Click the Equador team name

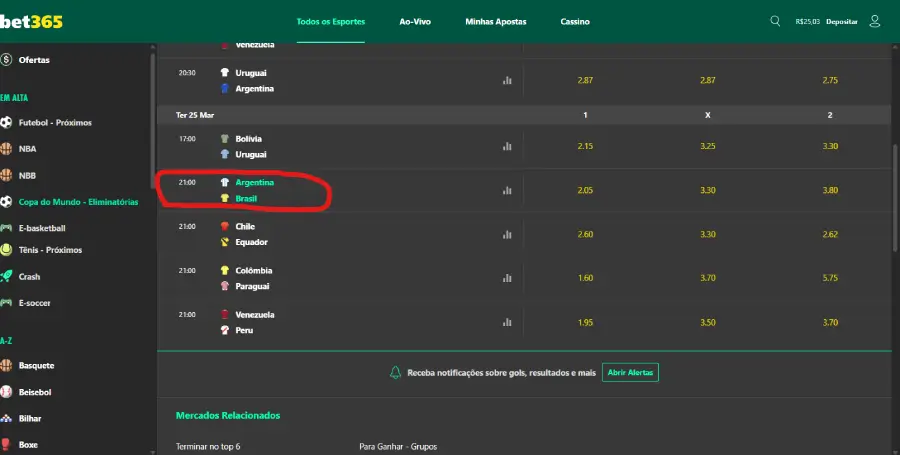coord(251,242)
